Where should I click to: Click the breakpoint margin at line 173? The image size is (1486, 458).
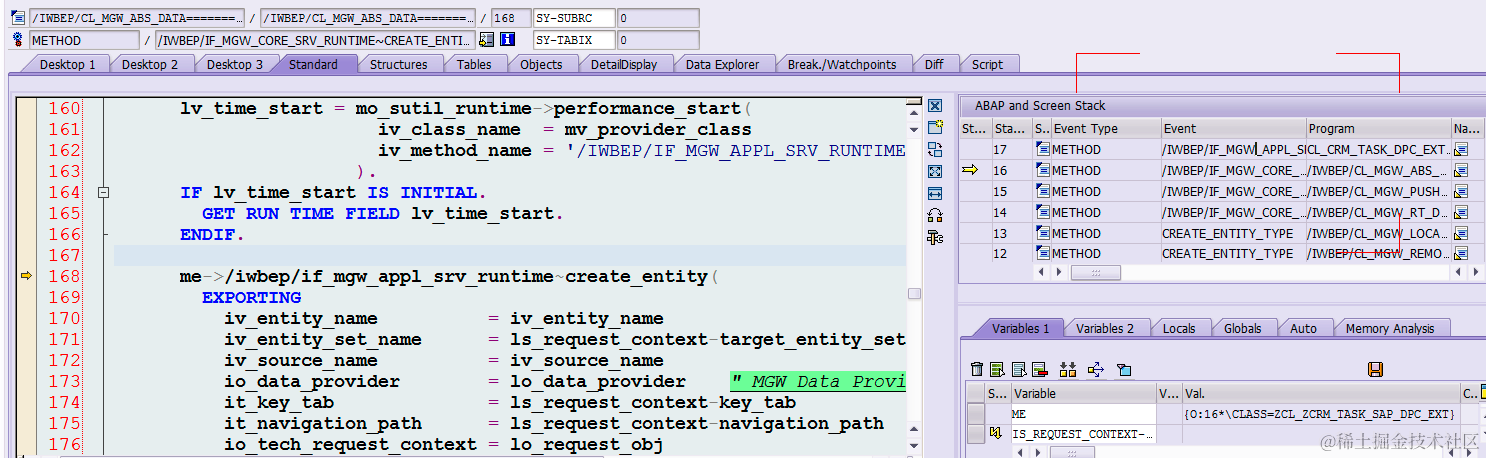pyautogui.click(x=26, y=381)
